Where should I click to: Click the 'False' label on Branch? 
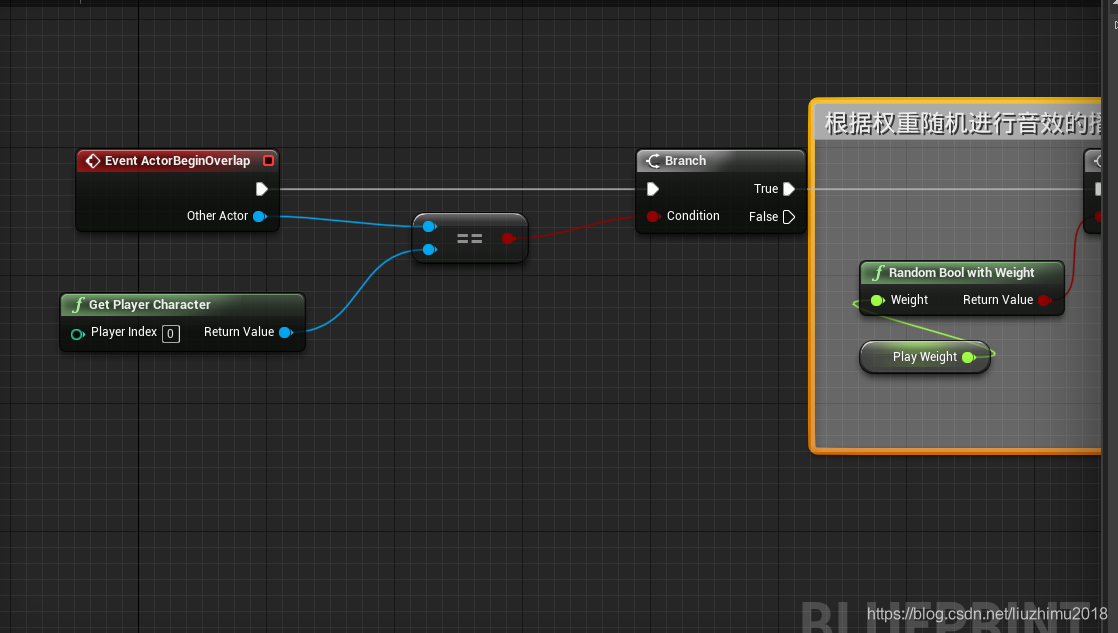pos(763,217)
